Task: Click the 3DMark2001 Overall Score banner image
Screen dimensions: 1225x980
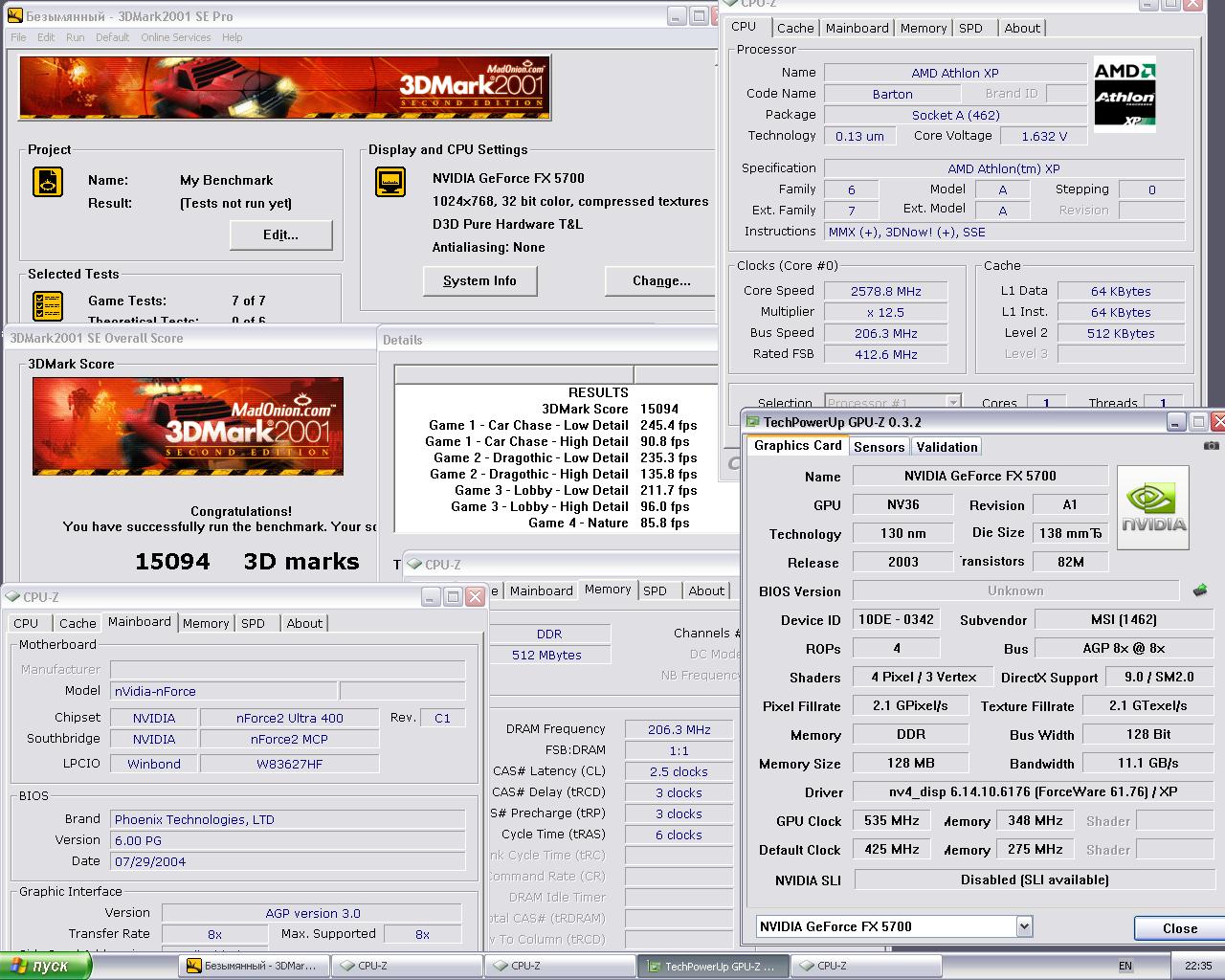Action: 188,426
